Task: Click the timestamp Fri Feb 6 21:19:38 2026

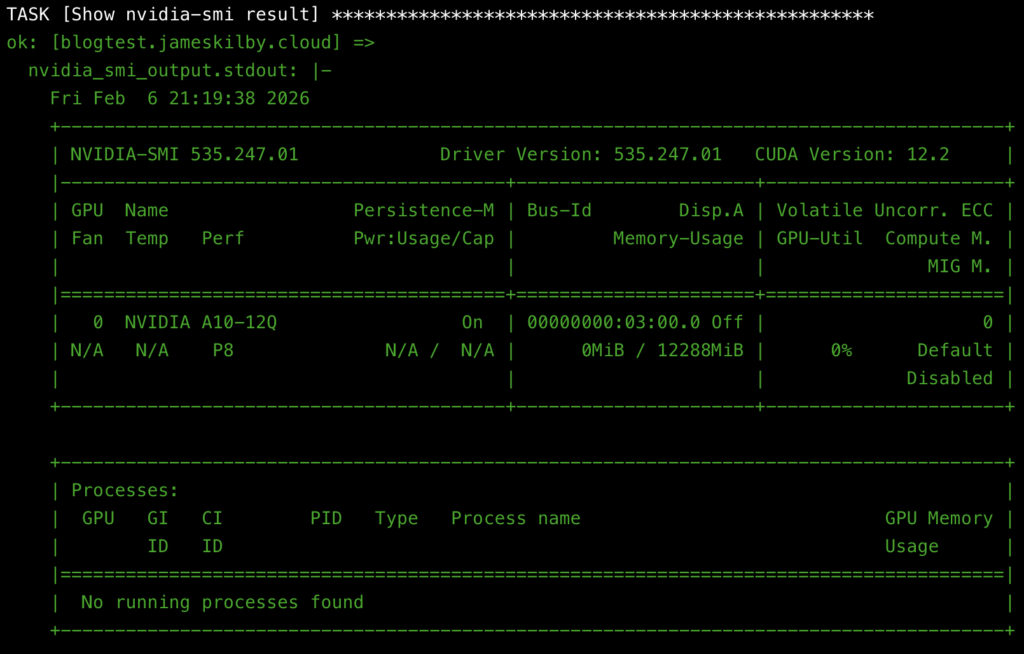Action: (x=179, y=99)
